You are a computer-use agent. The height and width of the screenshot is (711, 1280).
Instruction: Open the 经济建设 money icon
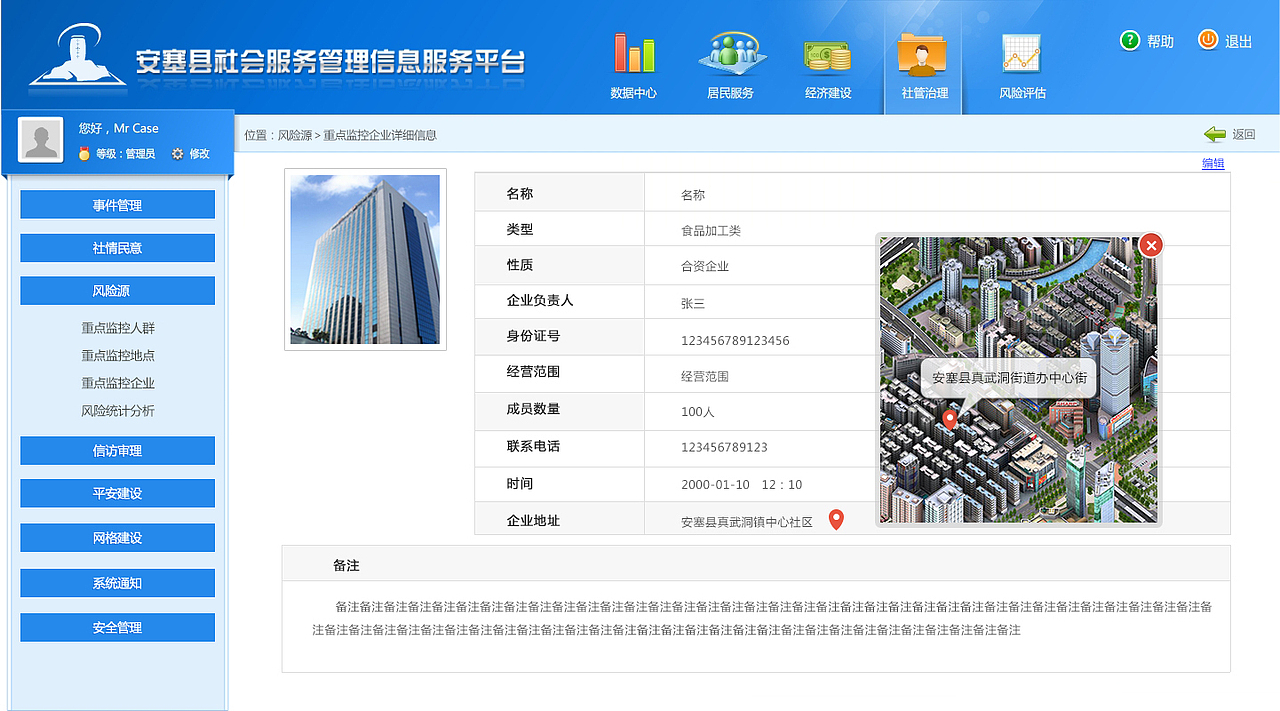pyautogui.click(x=827, y=55)
